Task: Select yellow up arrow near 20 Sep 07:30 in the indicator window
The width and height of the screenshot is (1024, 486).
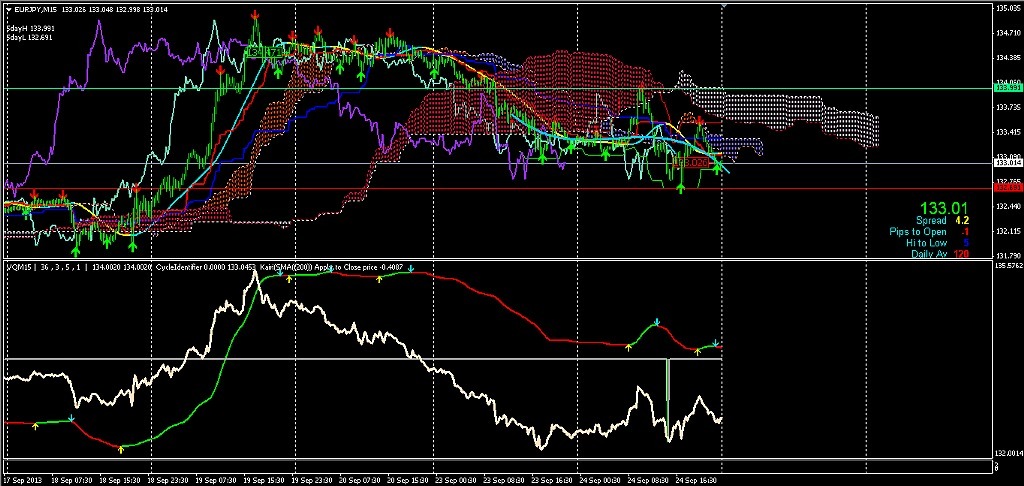Action: 379,280
